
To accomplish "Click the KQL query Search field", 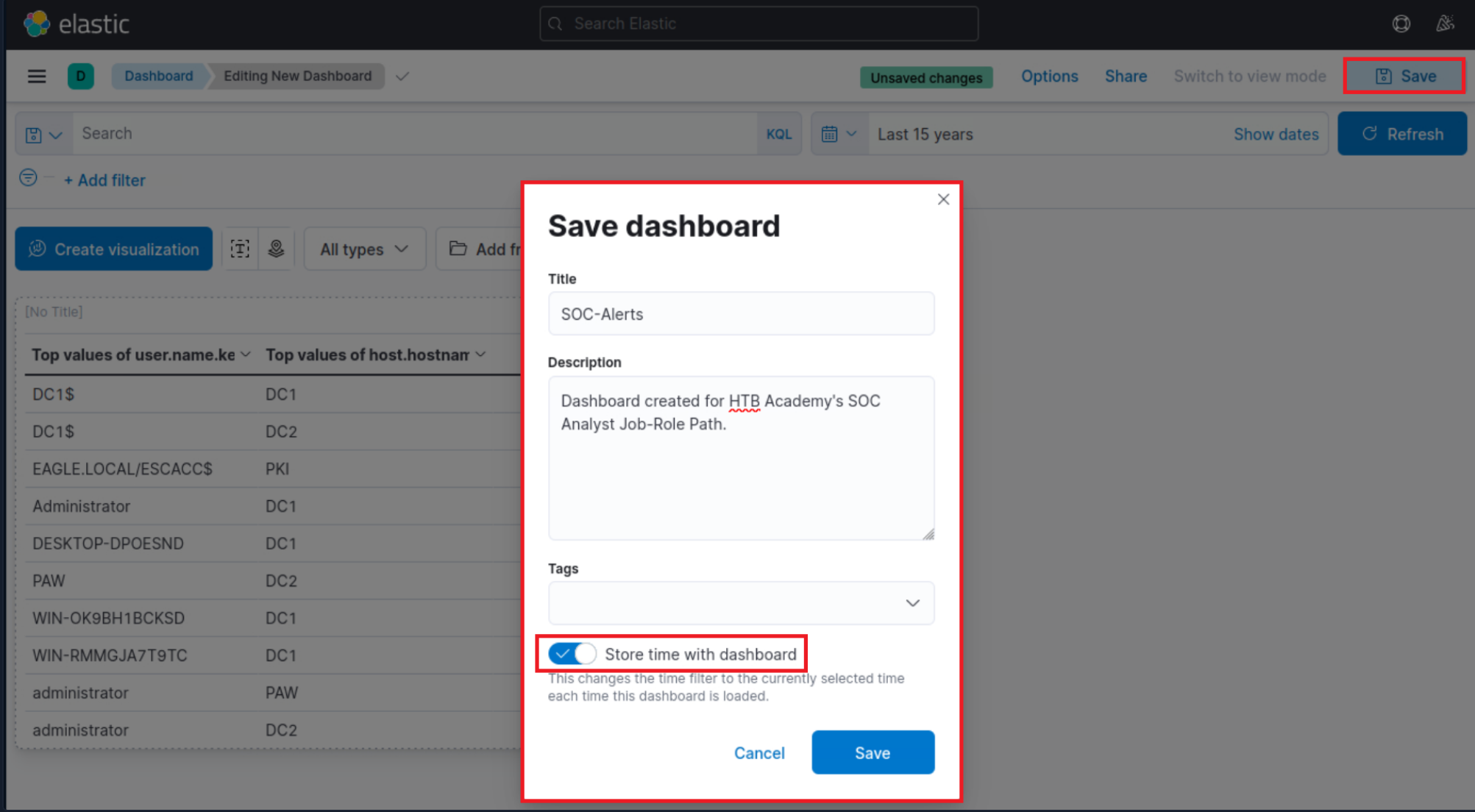I will pyautogui.click(x=416, y=134).
